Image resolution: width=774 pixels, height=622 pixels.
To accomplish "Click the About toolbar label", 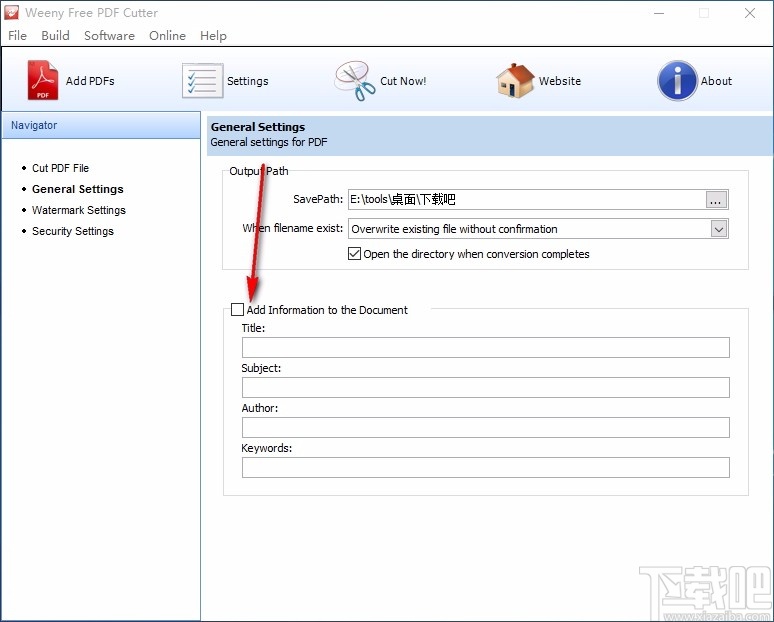I will click(x=716, y=81).
